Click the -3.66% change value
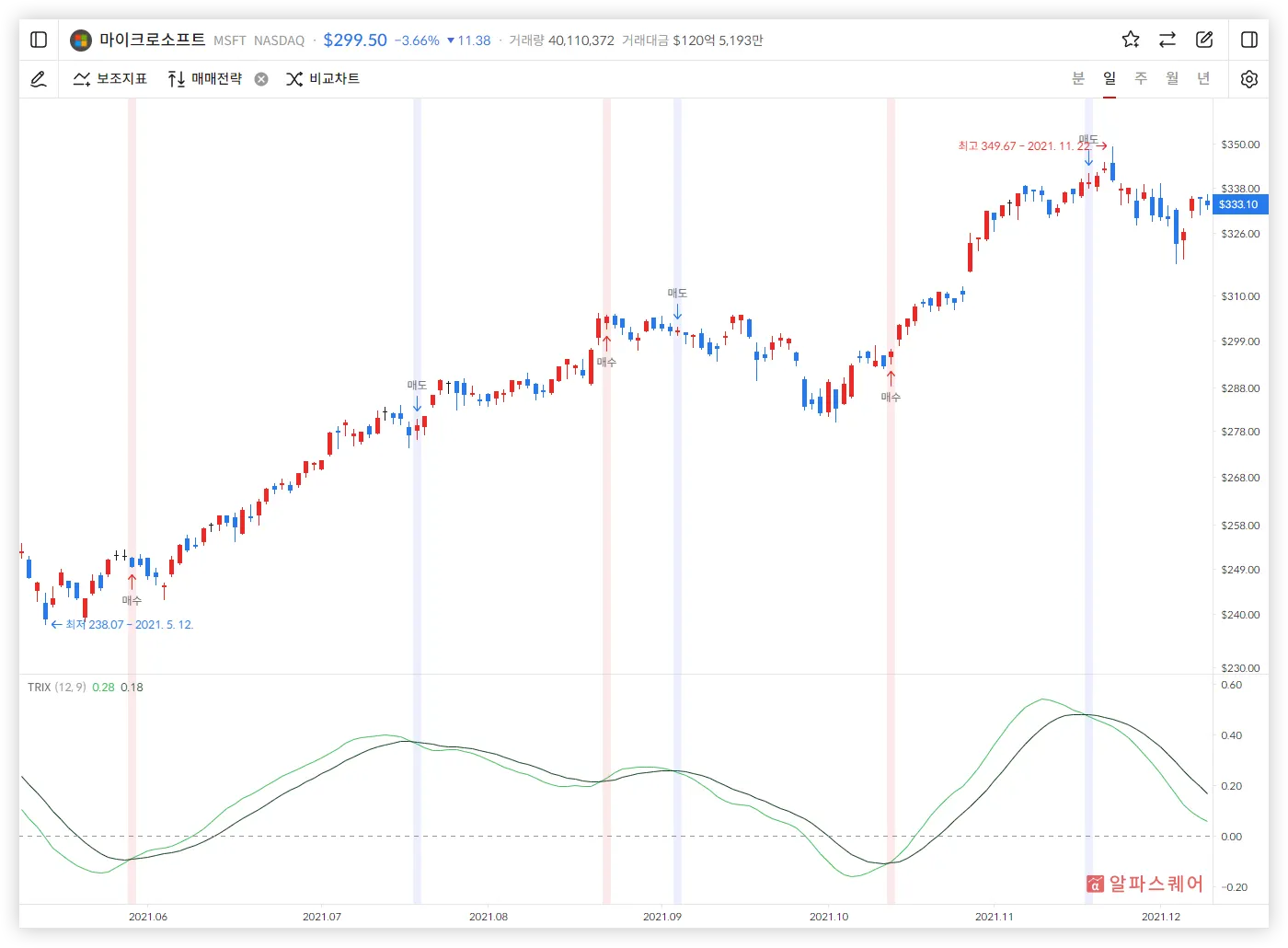The height and width of the screenshot is (948, 1288). click(417, 40)
